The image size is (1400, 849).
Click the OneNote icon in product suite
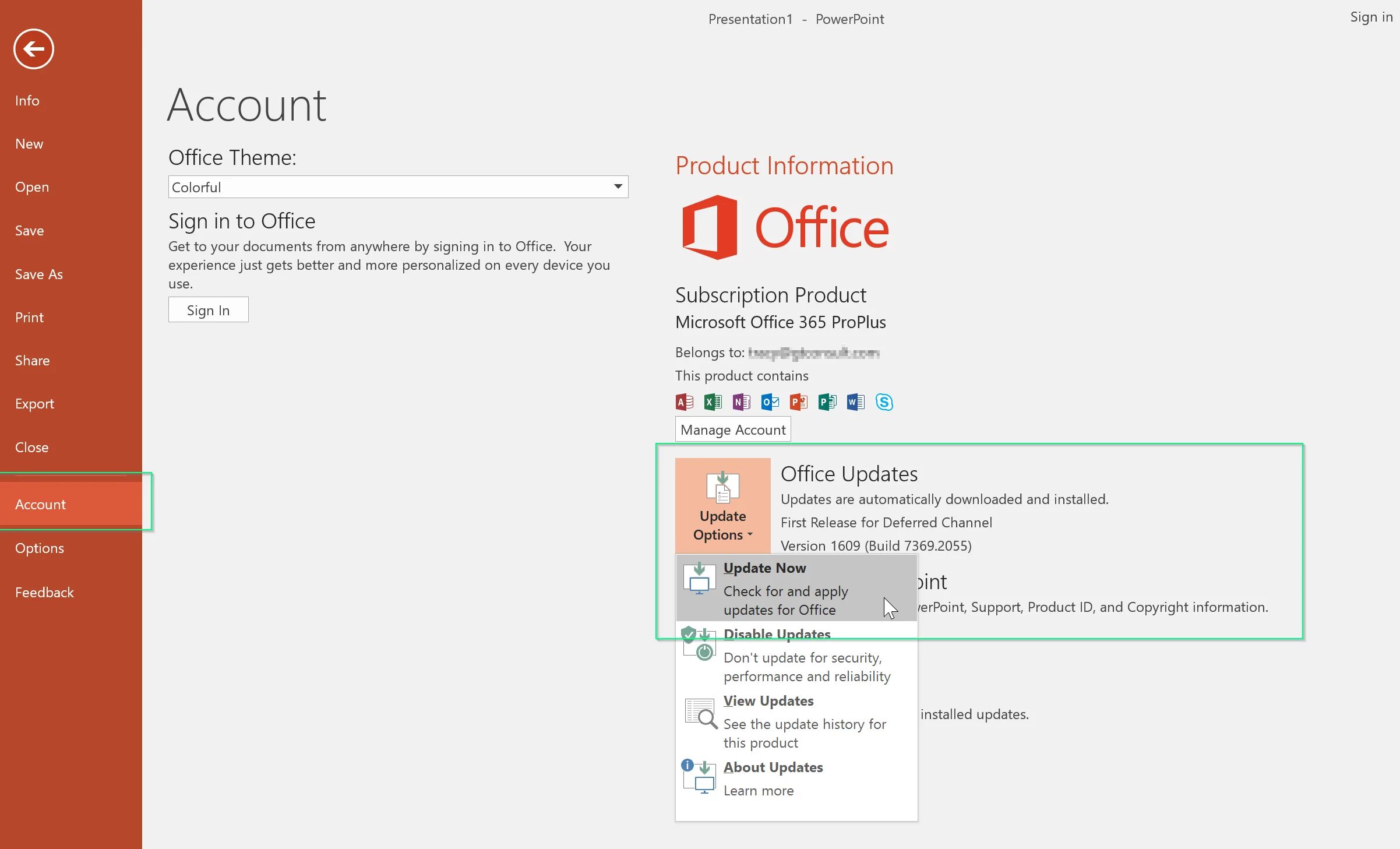coord(741,401)
